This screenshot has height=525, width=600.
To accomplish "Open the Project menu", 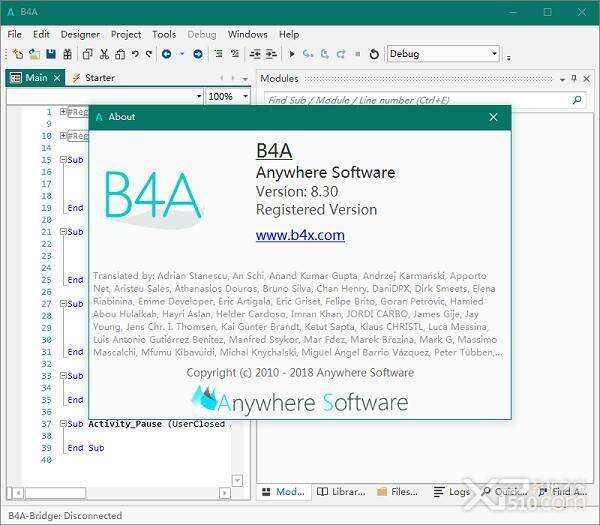I will point(126,34).
